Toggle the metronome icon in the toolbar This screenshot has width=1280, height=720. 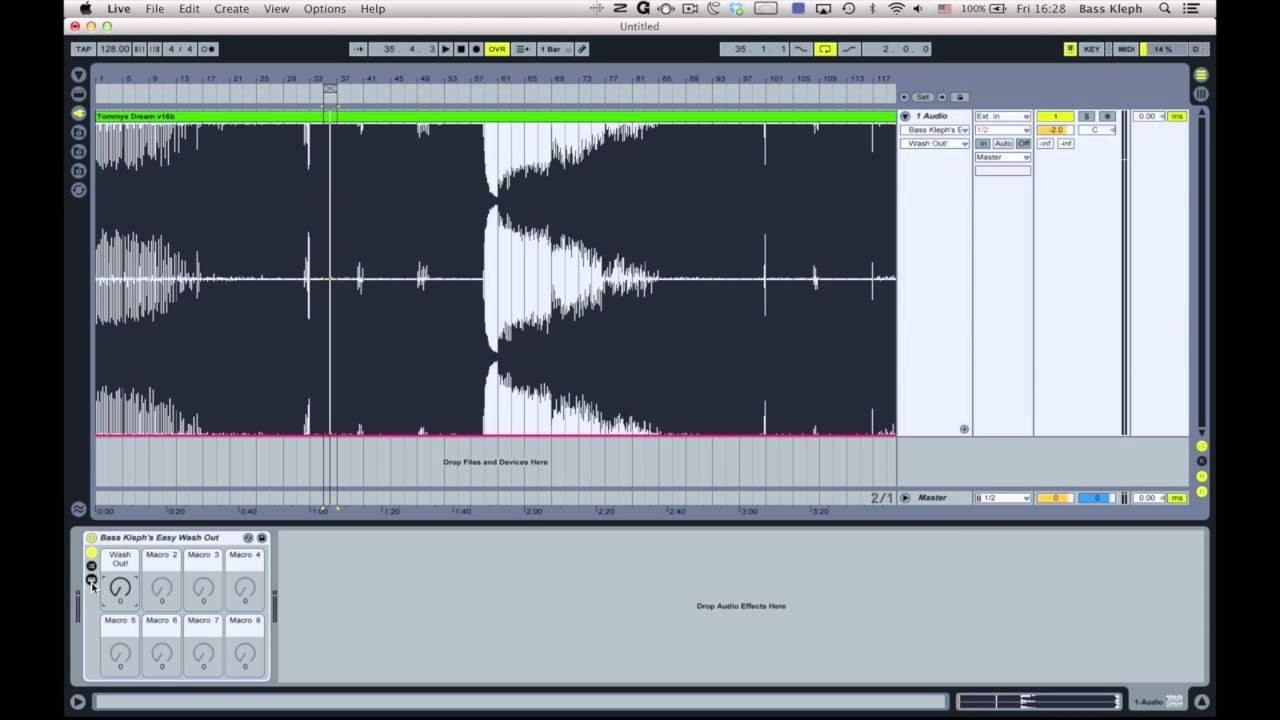206,49
